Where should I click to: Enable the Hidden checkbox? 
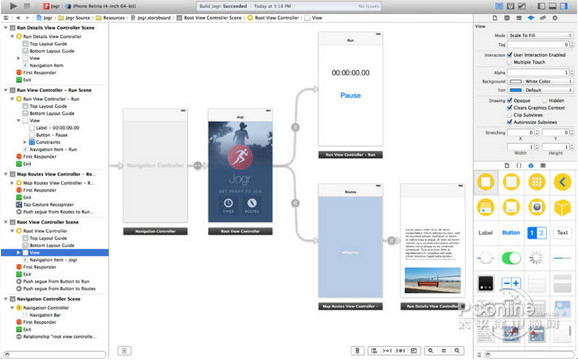click(x=544, y=100)
